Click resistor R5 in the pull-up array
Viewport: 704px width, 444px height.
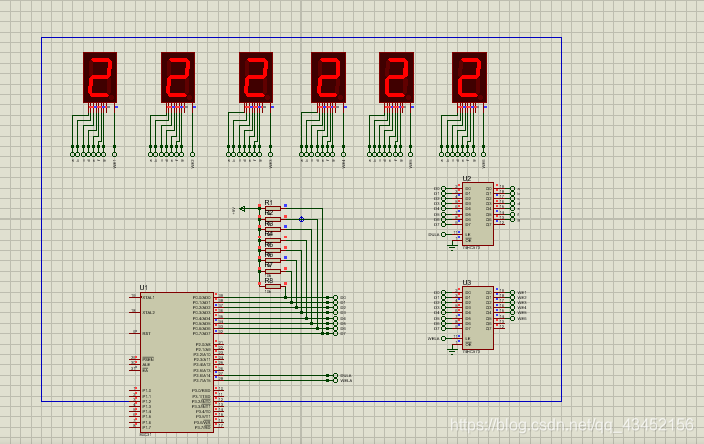click(x=273, y=251)
